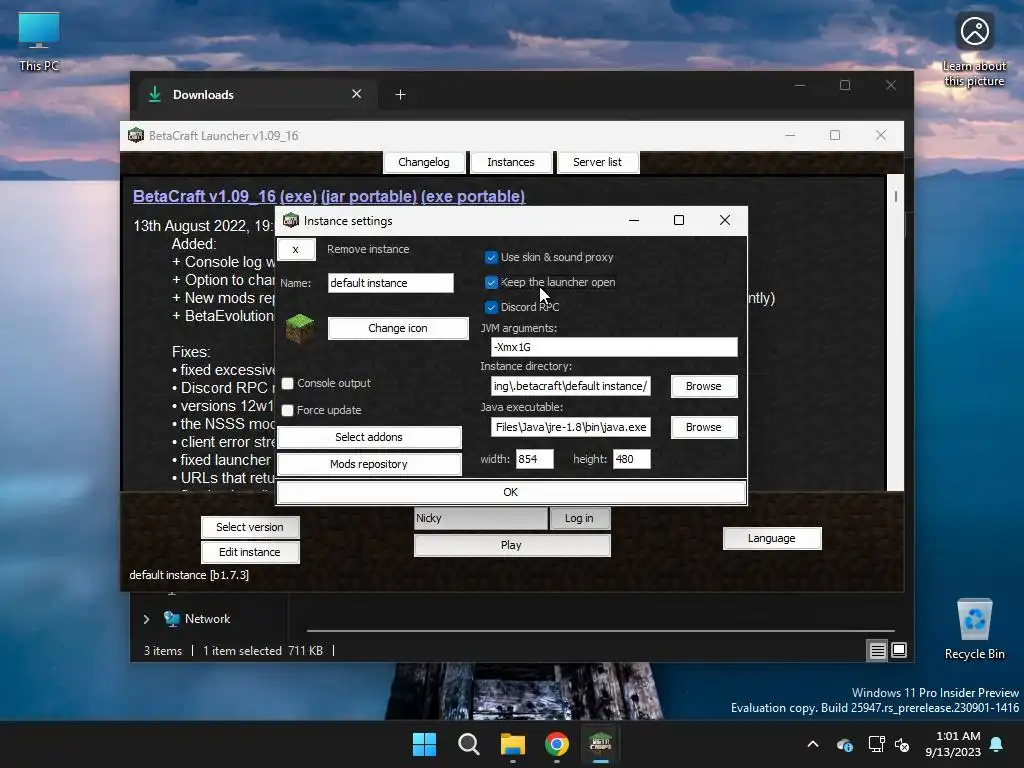The height and width of the screenshot is (768, 1024).
Task: Click BetaCraft launcher taskbar icon
Action: tap(600, 744)
